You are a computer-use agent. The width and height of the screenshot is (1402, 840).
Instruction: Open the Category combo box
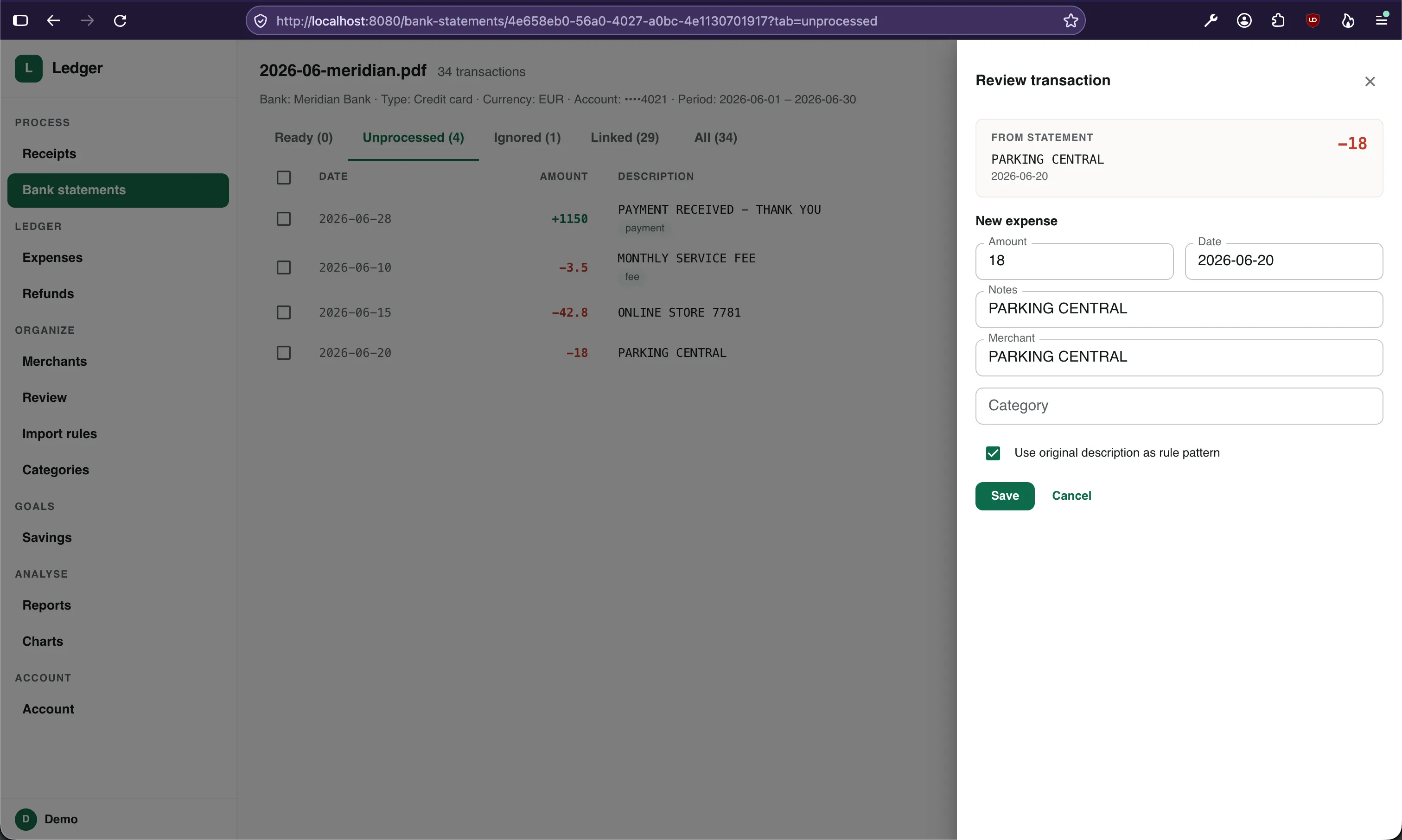(x=1179, y=406)
